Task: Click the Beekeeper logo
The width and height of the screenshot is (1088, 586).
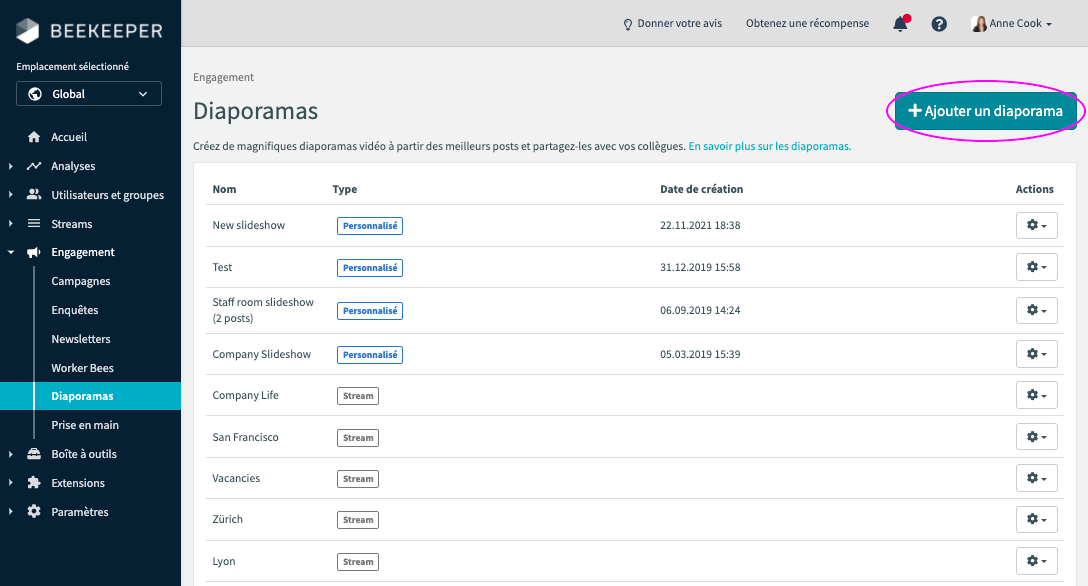Action: [x=90, y=31]
